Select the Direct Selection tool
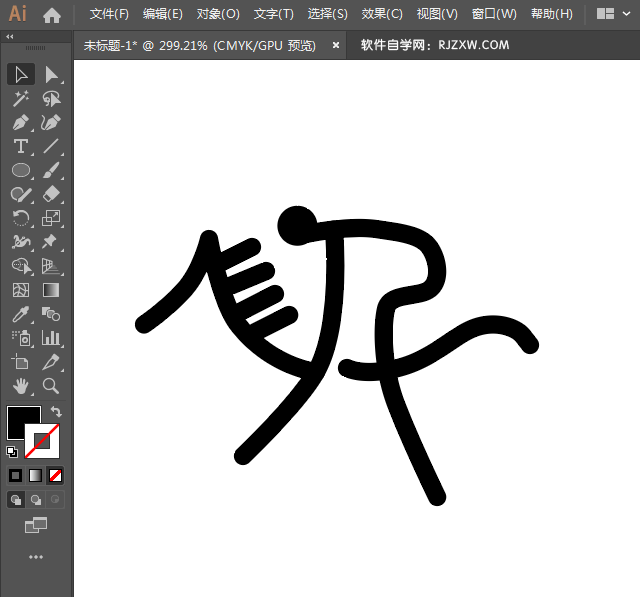Screen dimensions: 640x597 [51, 75]
